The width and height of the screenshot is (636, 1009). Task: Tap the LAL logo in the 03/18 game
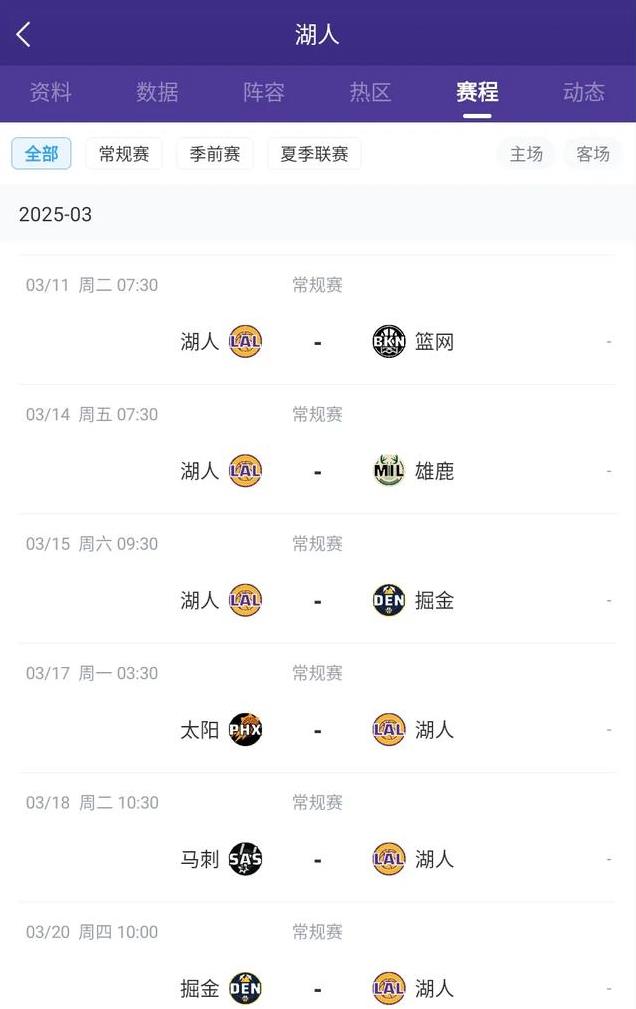[389, 859]
